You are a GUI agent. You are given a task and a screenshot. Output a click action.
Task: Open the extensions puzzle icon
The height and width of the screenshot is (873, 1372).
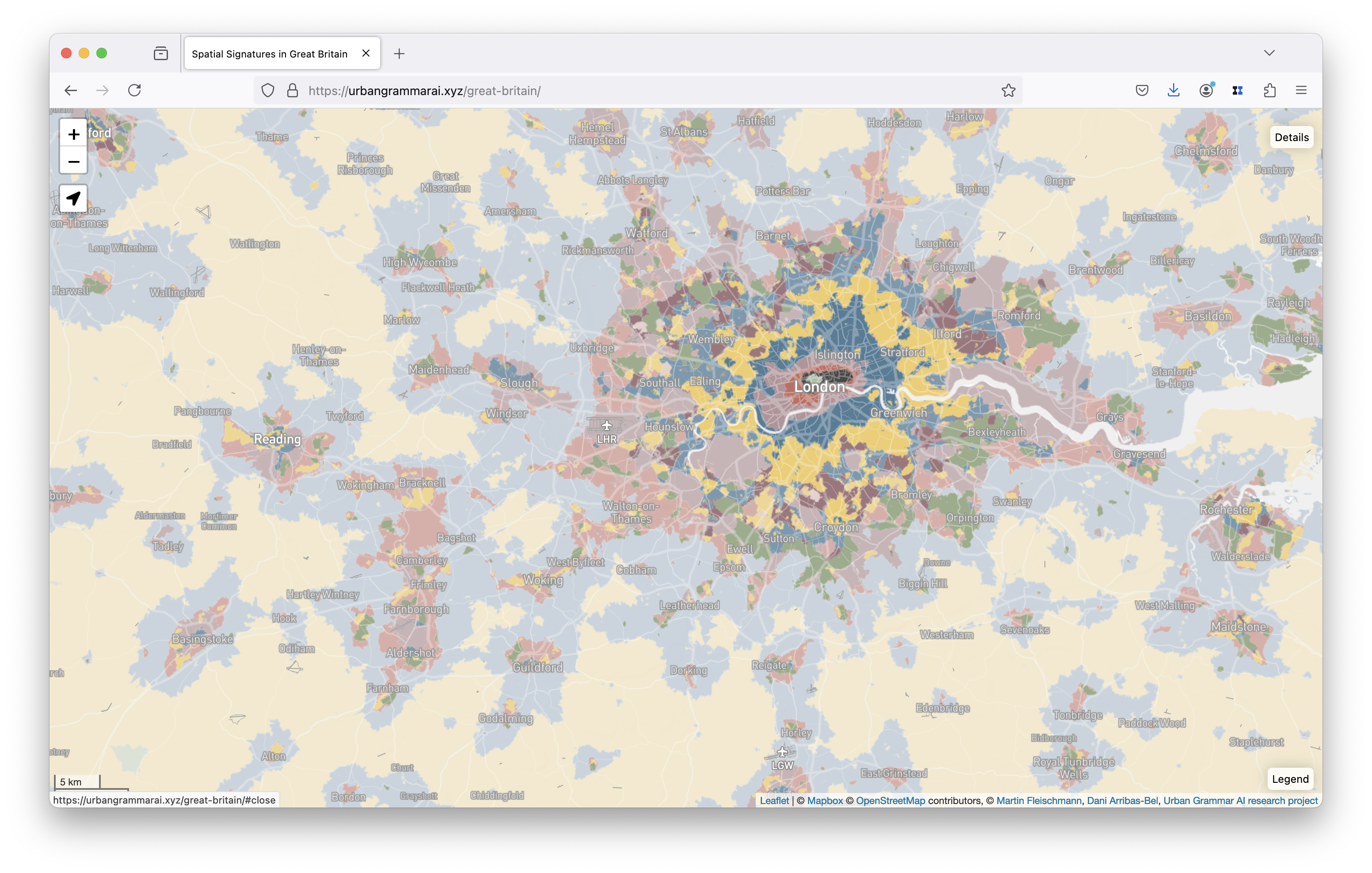[1269, 91]
